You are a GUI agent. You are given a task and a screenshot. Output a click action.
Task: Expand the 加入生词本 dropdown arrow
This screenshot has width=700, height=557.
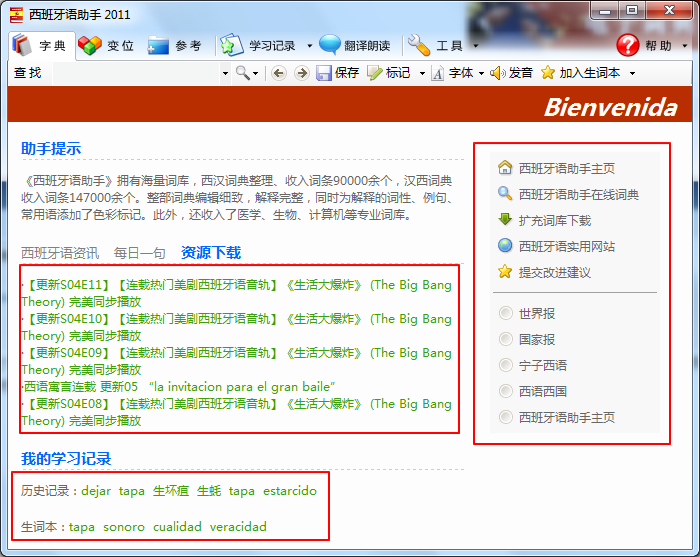632,73
